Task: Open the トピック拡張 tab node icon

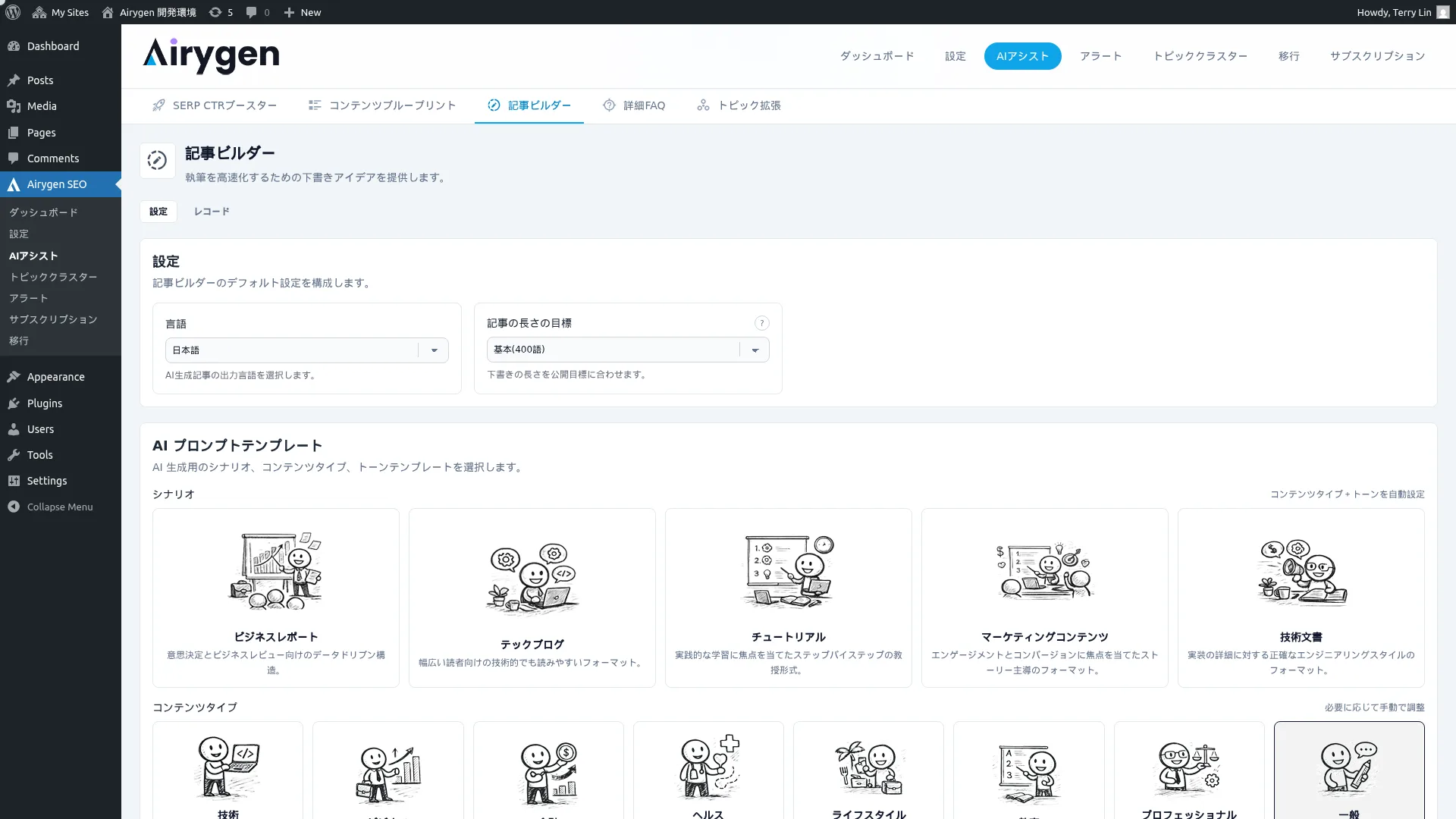Action: click(x=704, y=105)
